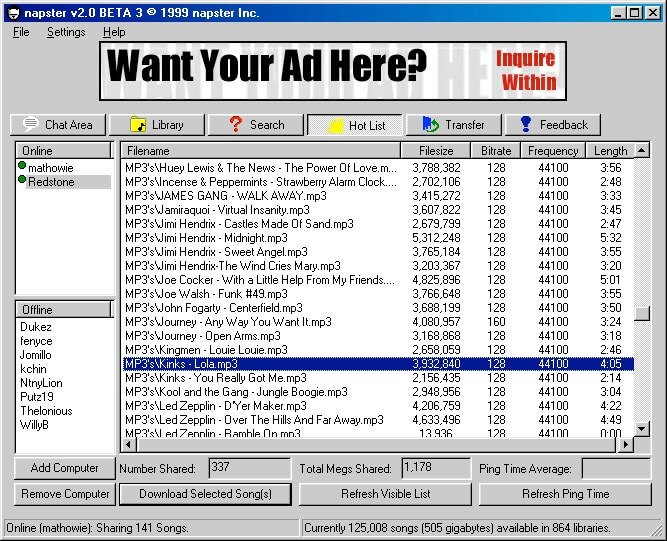Click the horizontal scrollbar right arrow
The image size is (667, 541).
[626, 445]
